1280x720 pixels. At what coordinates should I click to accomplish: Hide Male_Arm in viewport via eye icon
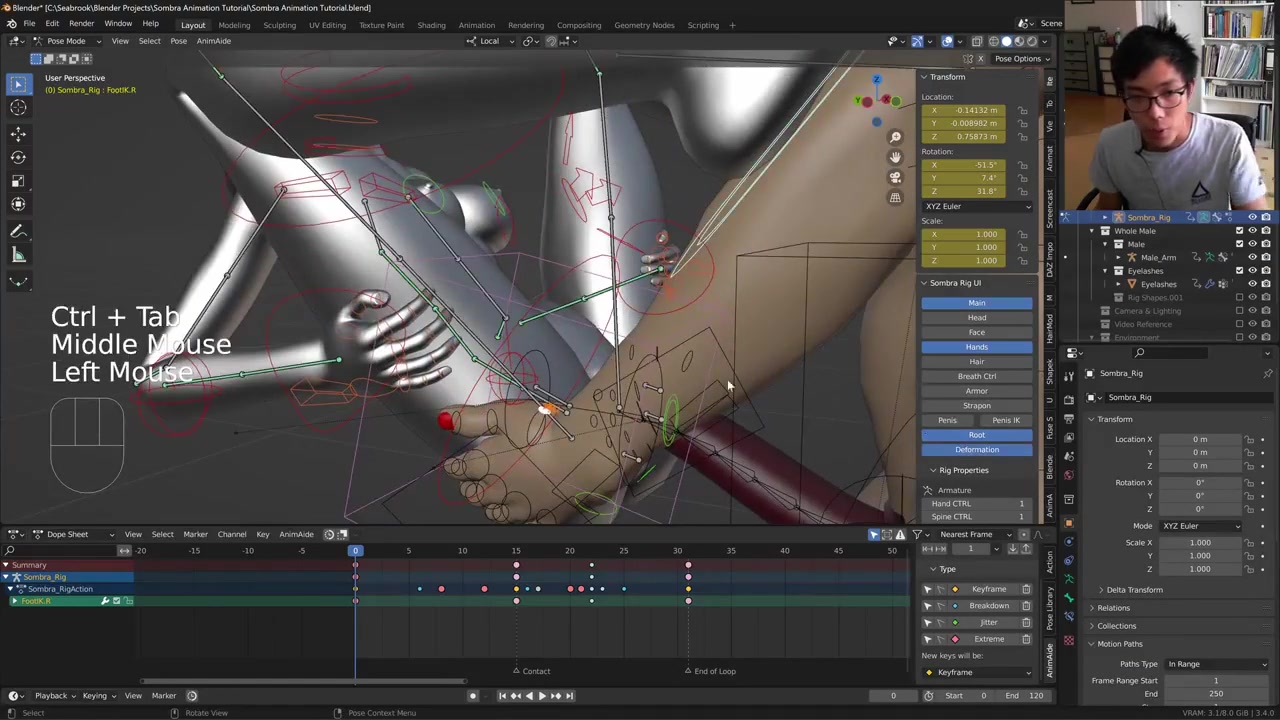tap(1252, 257)
